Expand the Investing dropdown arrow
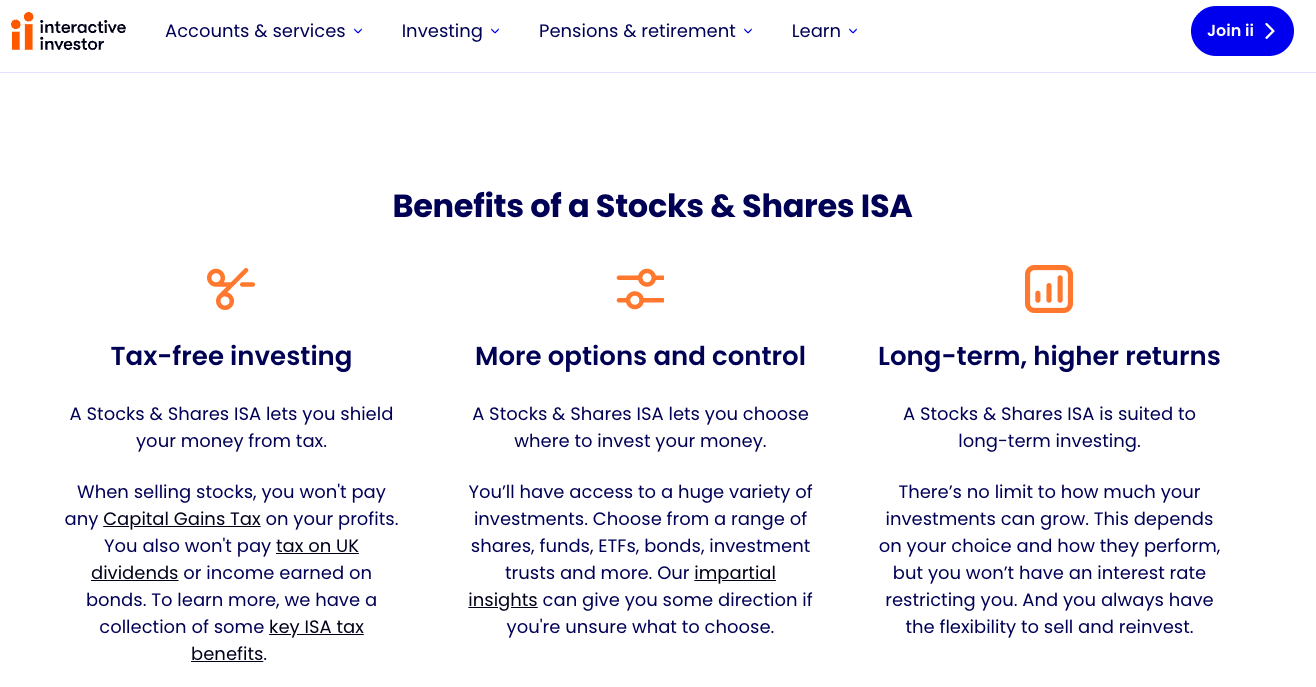Viewport: 1316px width, 687px height. click(495, 31)
